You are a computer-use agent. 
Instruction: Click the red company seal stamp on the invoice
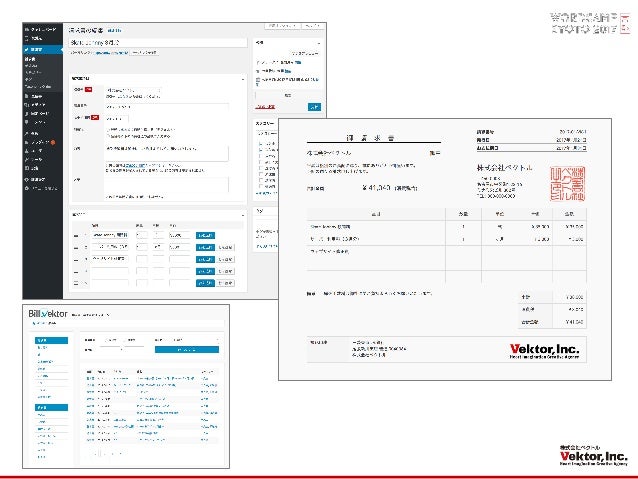[568, 184]
